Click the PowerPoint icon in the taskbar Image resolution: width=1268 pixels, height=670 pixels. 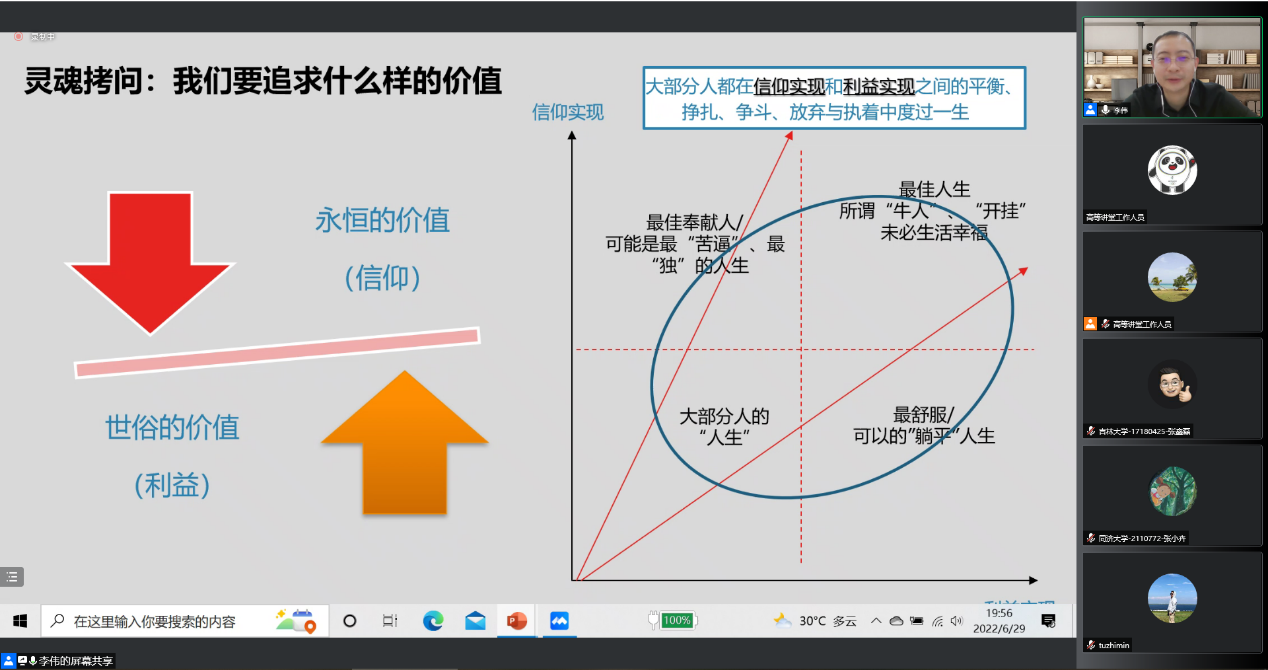click(x=516, y=621)
